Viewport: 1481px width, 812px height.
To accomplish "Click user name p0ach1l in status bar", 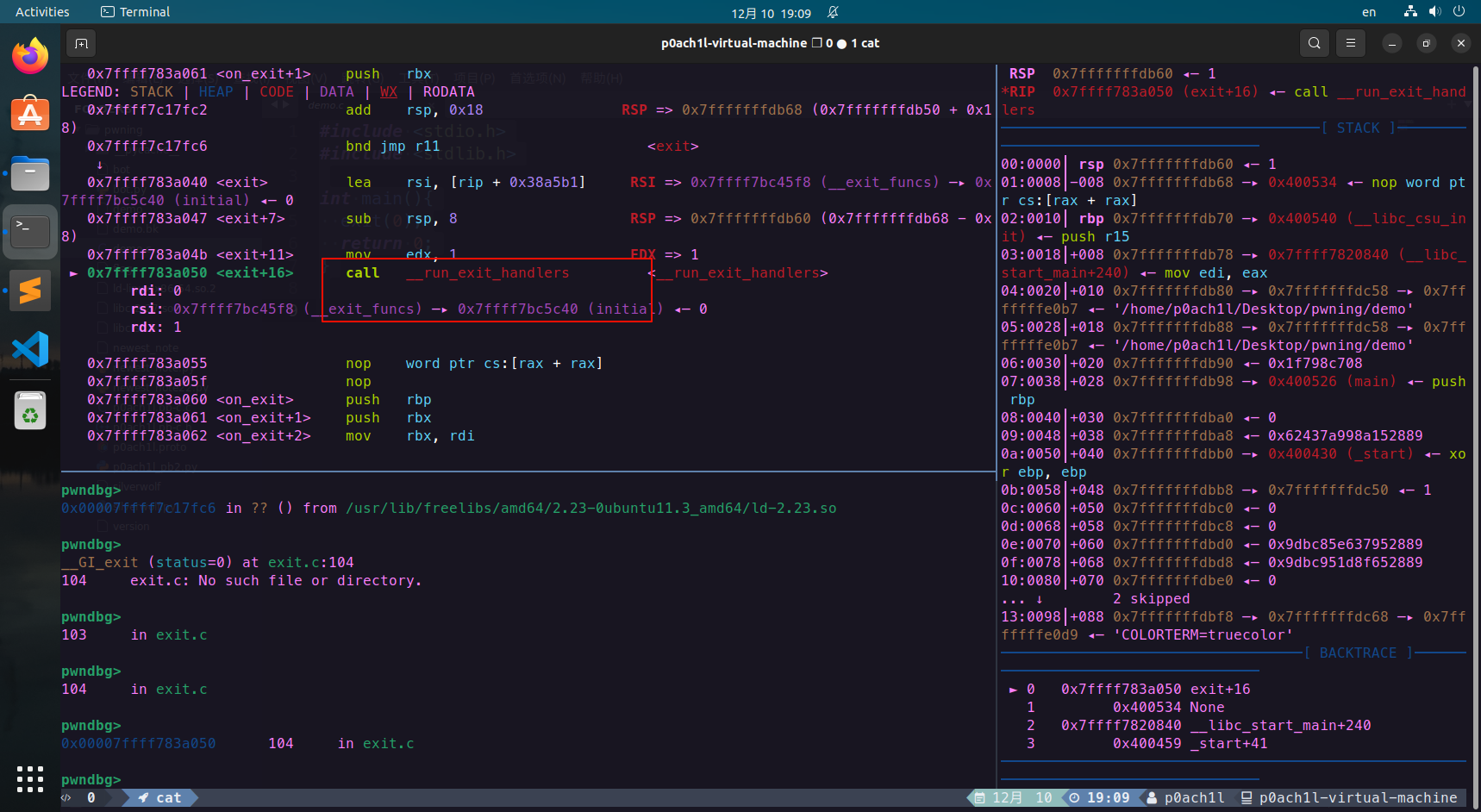I will [x=1194, y=798].
